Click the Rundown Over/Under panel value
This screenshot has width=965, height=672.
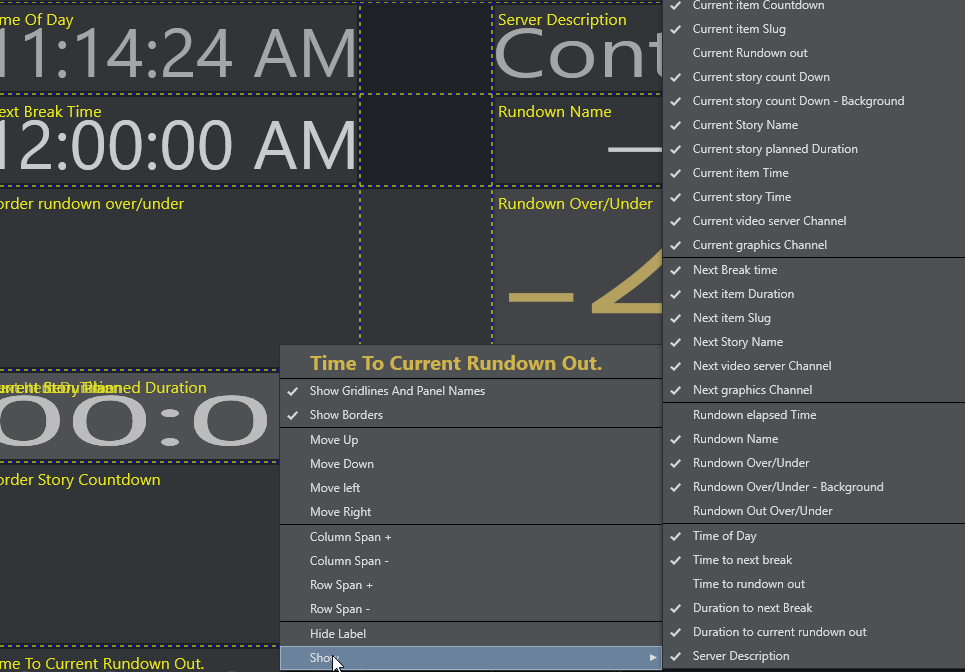point(580,290)
